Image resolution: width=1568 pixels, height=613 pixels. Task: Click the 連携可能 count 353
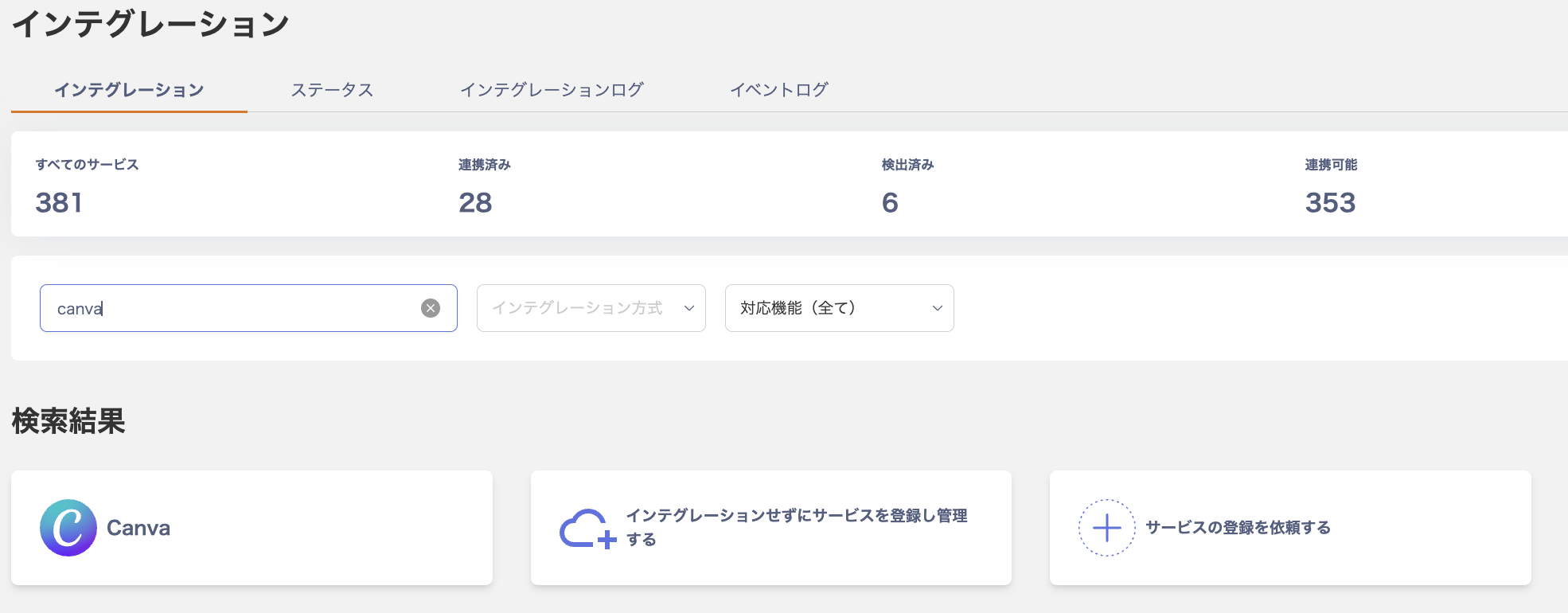1330,203
